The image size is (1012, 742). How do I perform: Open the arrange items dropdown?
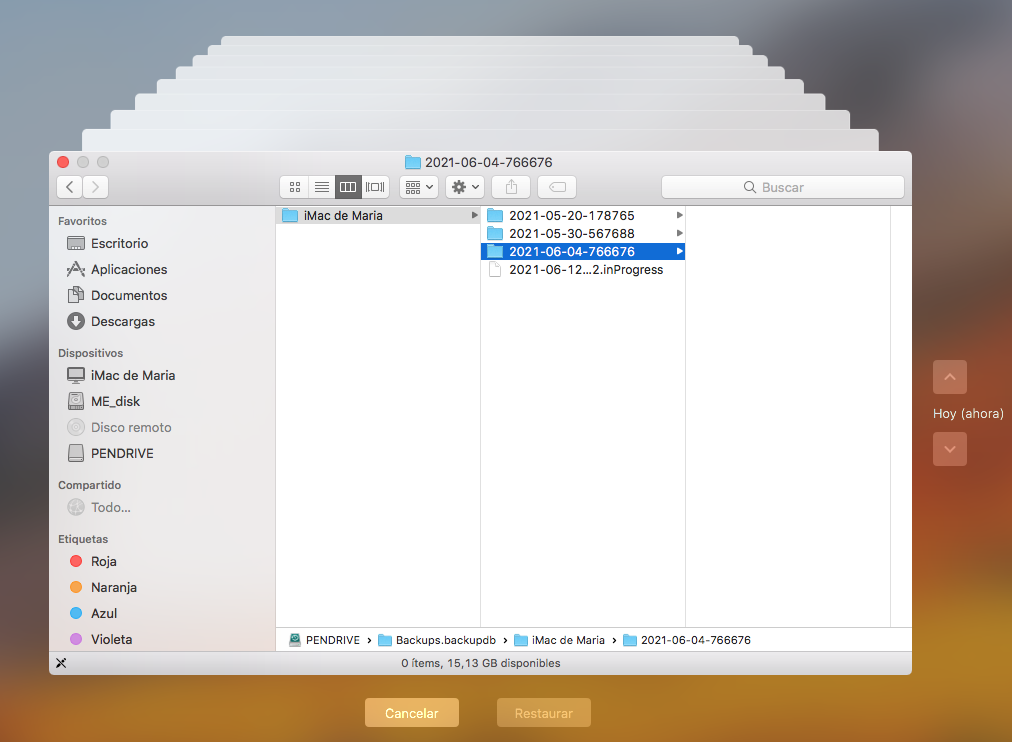click(x=418, y=187)
